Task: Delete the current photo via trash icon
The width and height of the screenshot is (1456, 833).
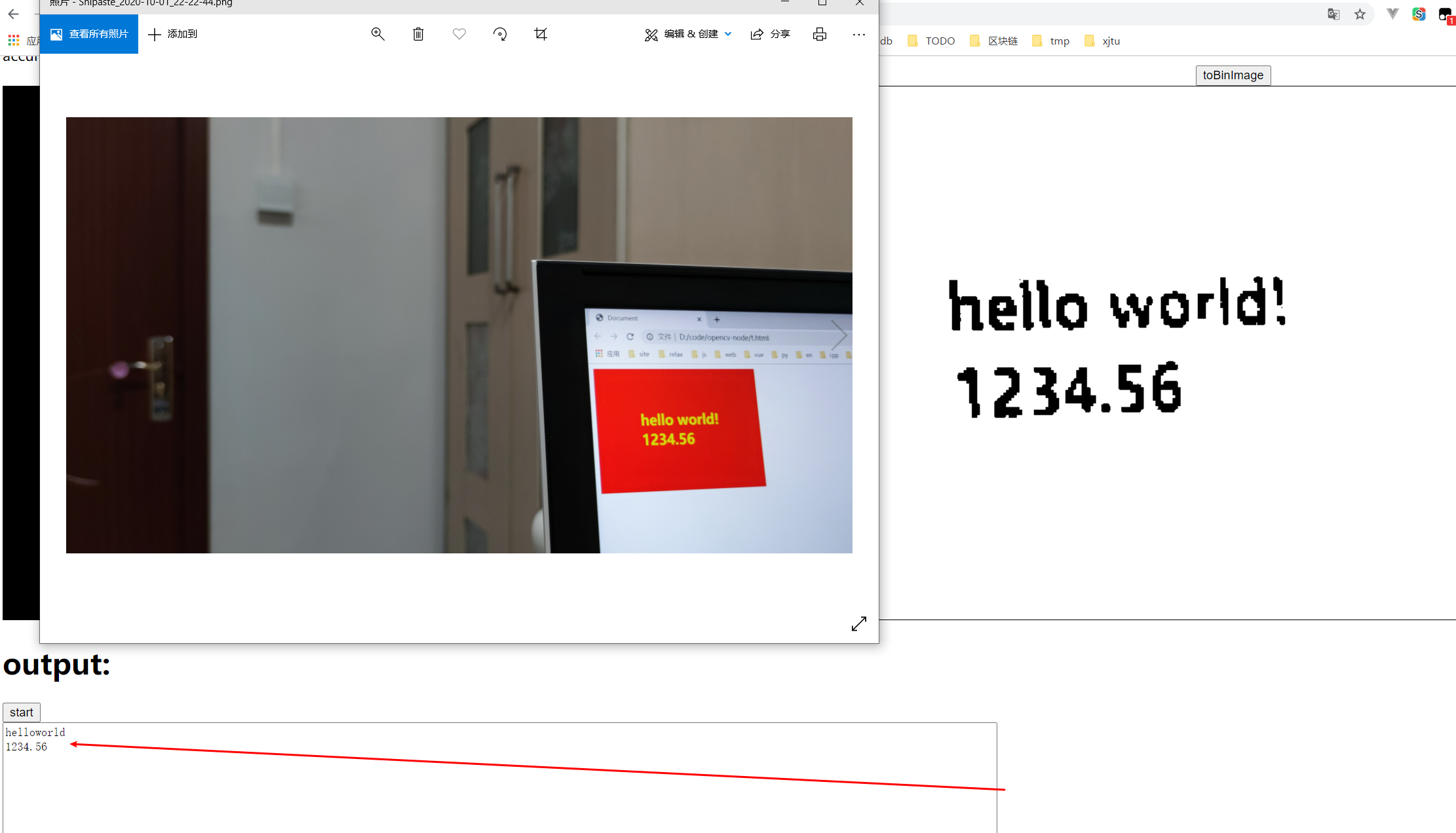Action: pyautogui.click(x=418, y=34)
